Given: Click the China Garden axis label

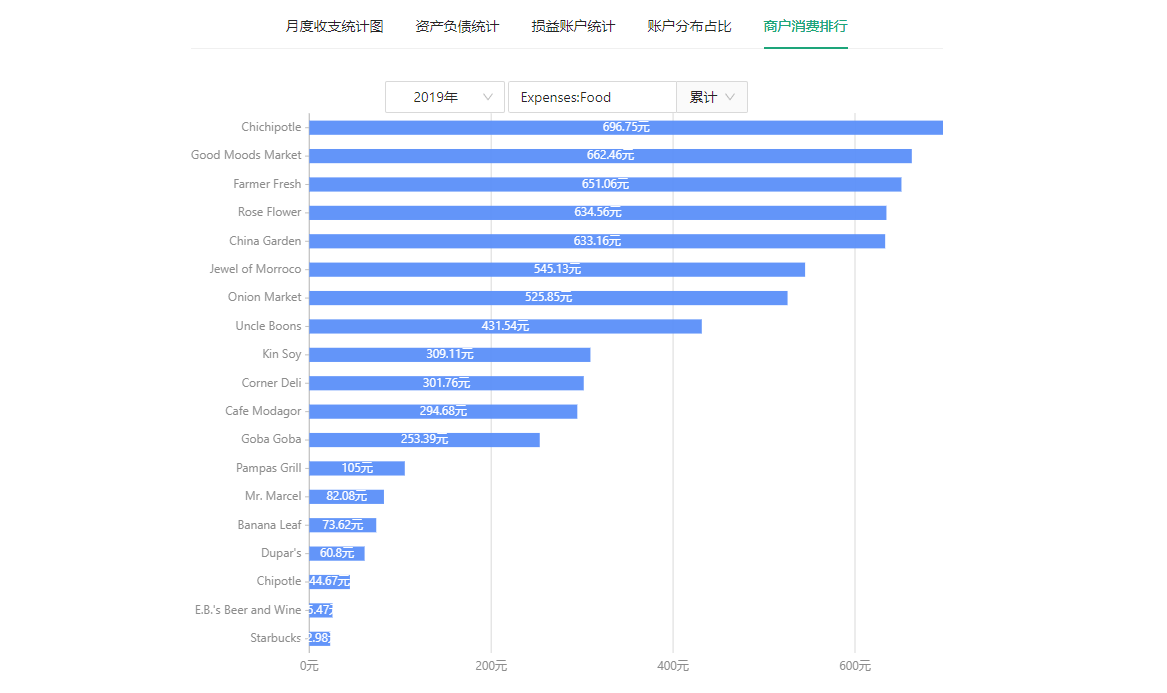Looking at the screenshot, I should click(x=265, y=241).
